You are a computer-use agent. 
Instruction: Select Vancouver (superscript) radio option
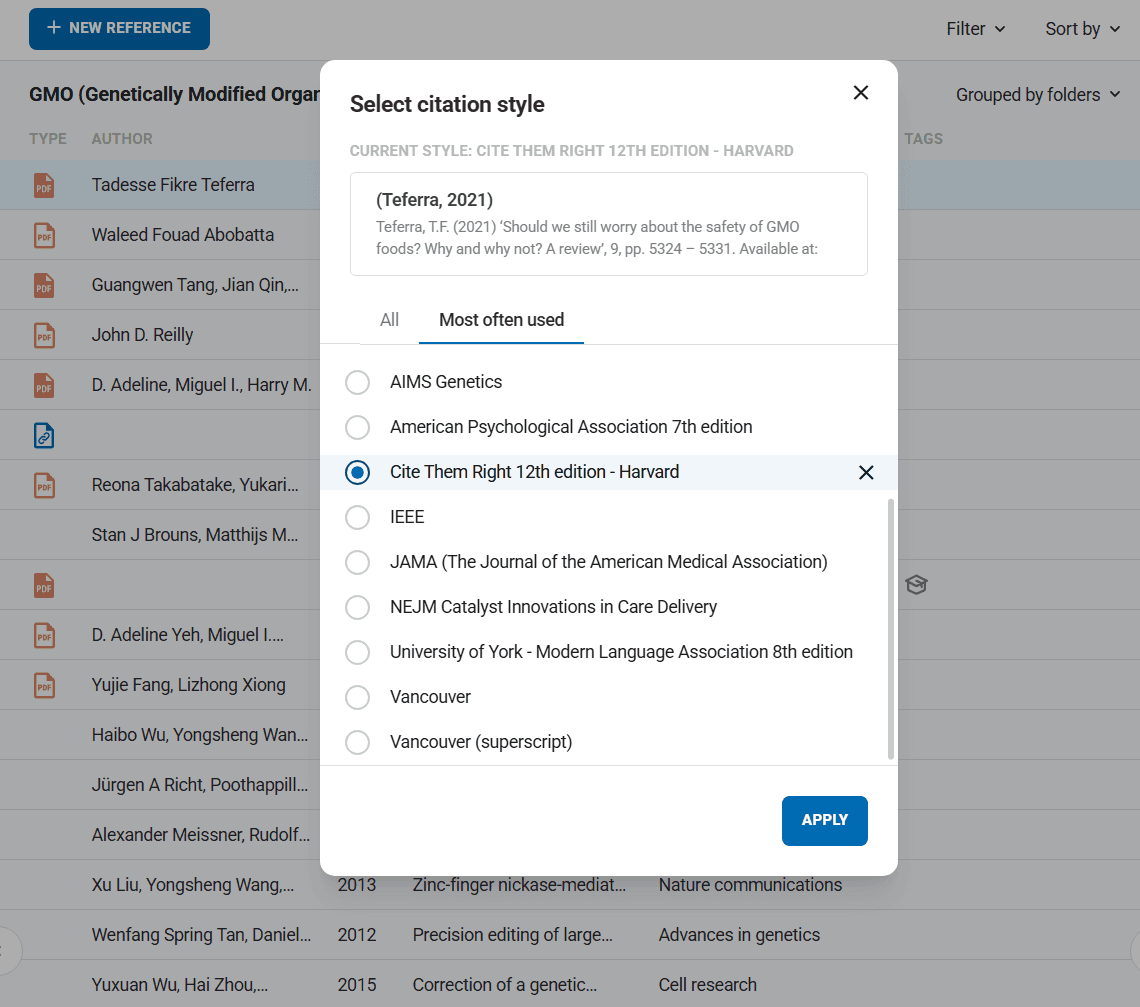click(x=357, y=742)
